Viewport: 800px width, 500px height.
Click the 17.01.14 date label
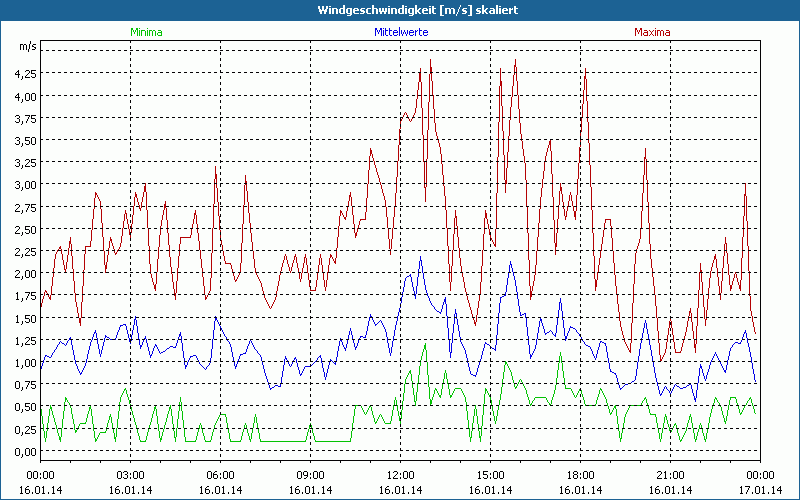click(759, 489)
